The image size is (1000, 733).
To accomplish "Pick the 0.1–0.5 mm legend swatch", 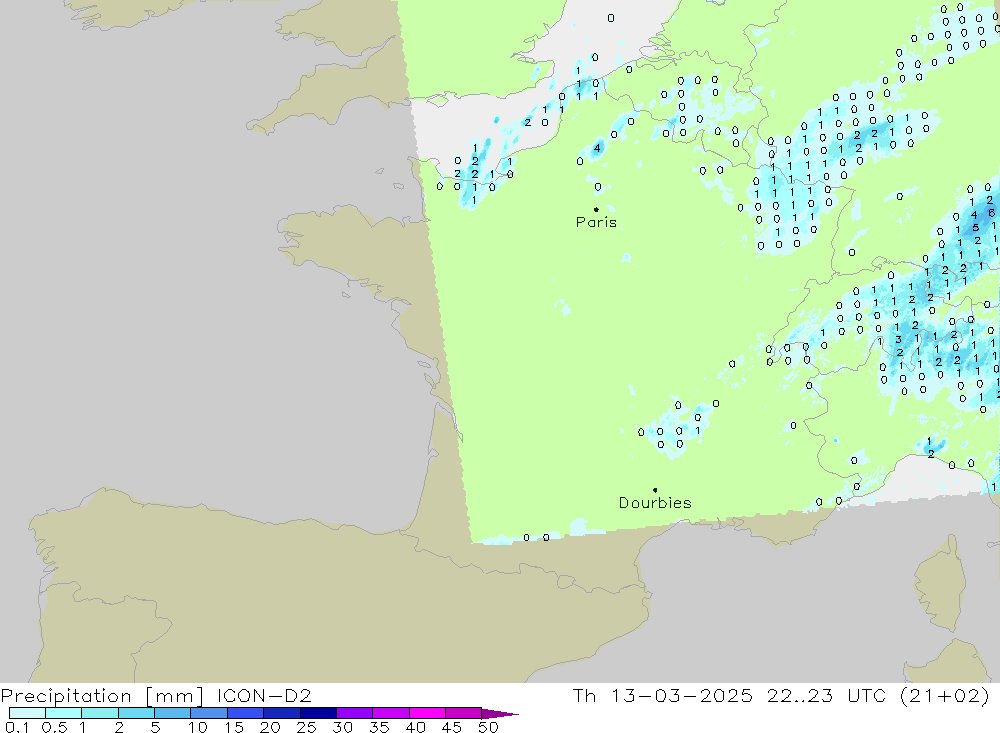I will pos(27,713).
